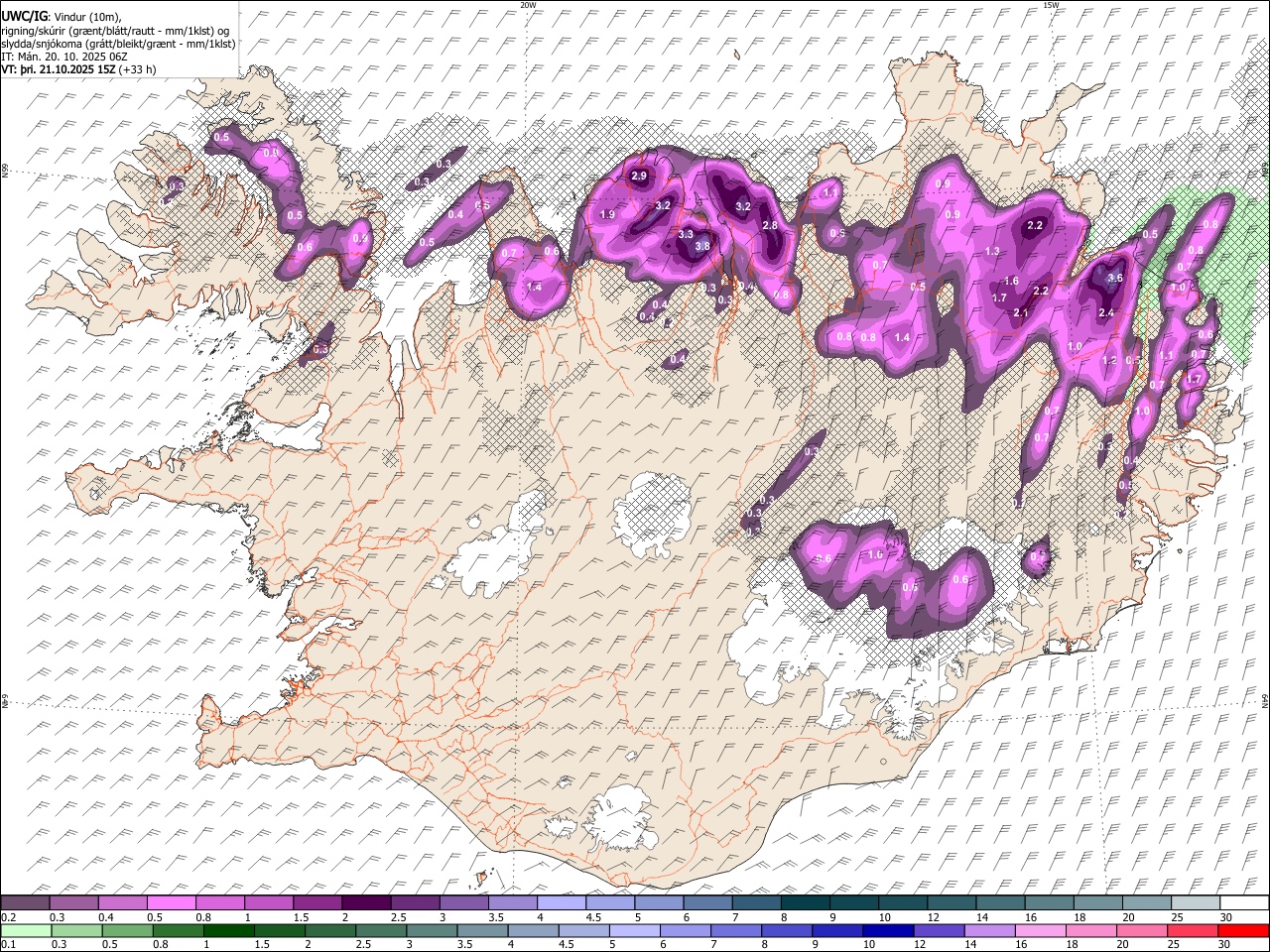Select the 'IT: Mán. 20. 10. 2025 06Z' line
The height and width of the screenshot is (952, 1270).
pos(64,57)
